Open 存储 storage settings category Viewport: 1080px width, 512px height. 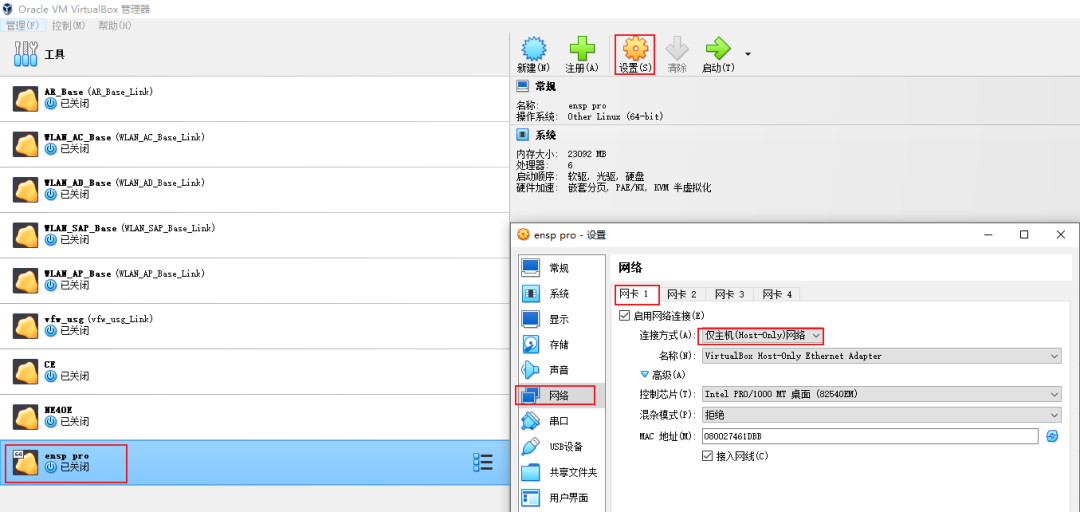[559, 345]
